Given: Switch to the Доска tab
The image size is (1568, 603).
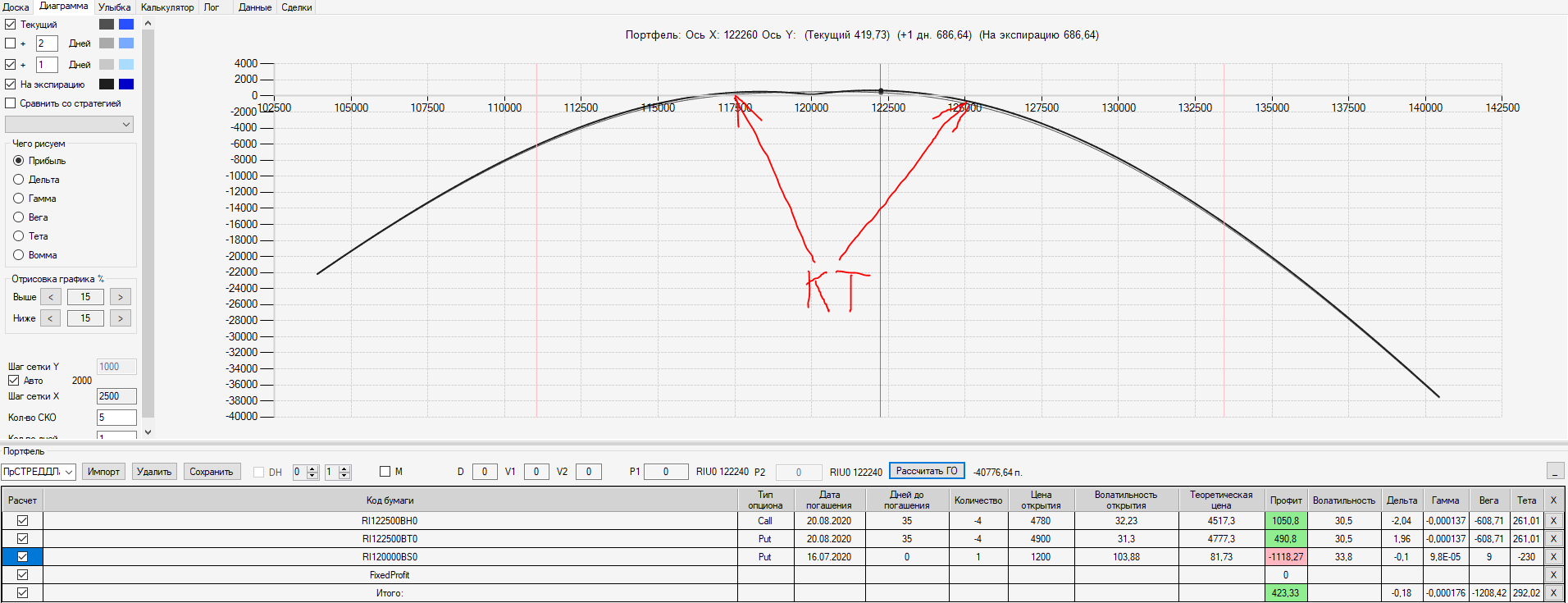Looking at the screenshot, I should (16, 7).
